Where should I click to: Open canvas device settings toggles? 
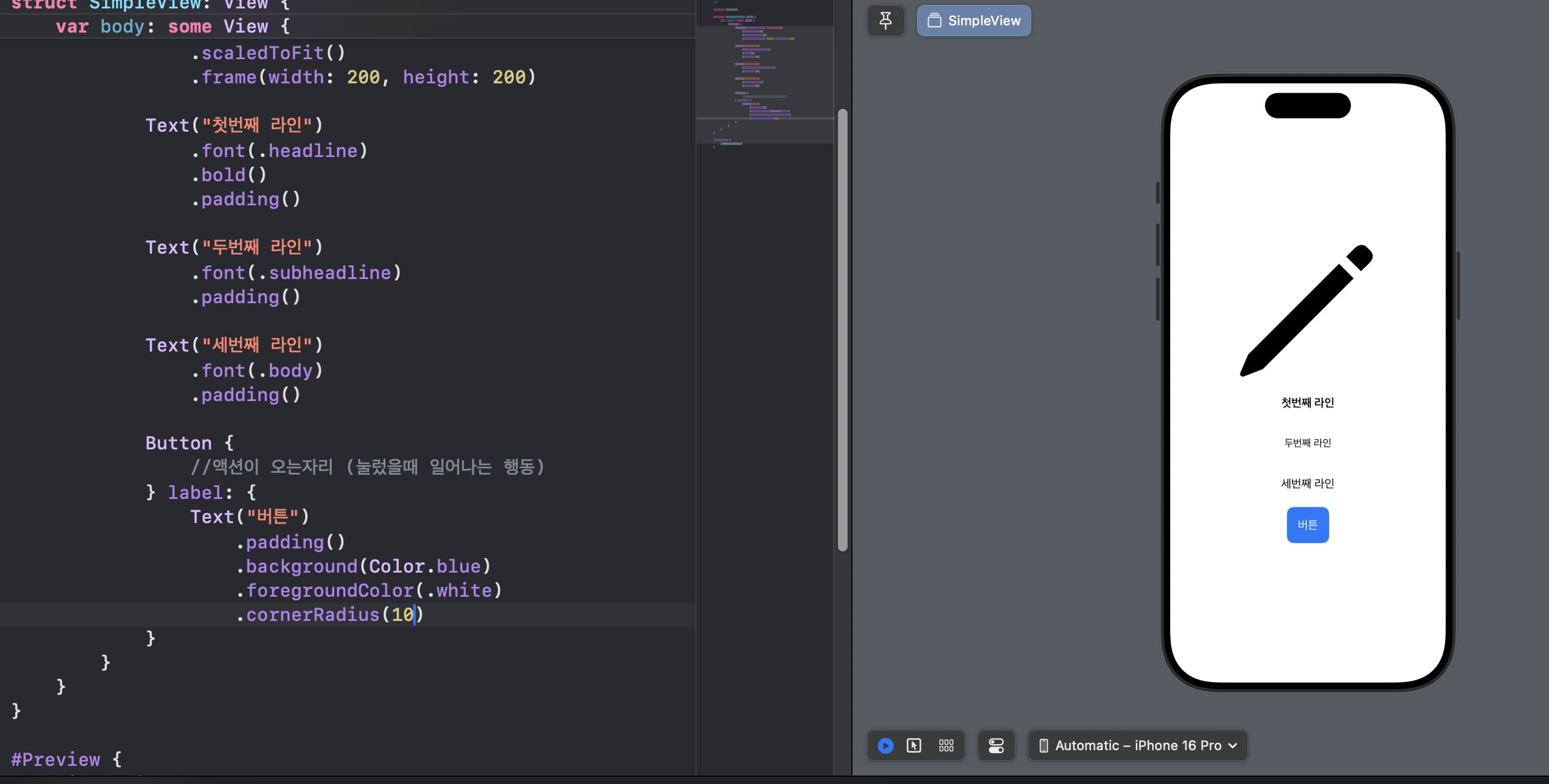pyautogui.click(x=996, y=745)
